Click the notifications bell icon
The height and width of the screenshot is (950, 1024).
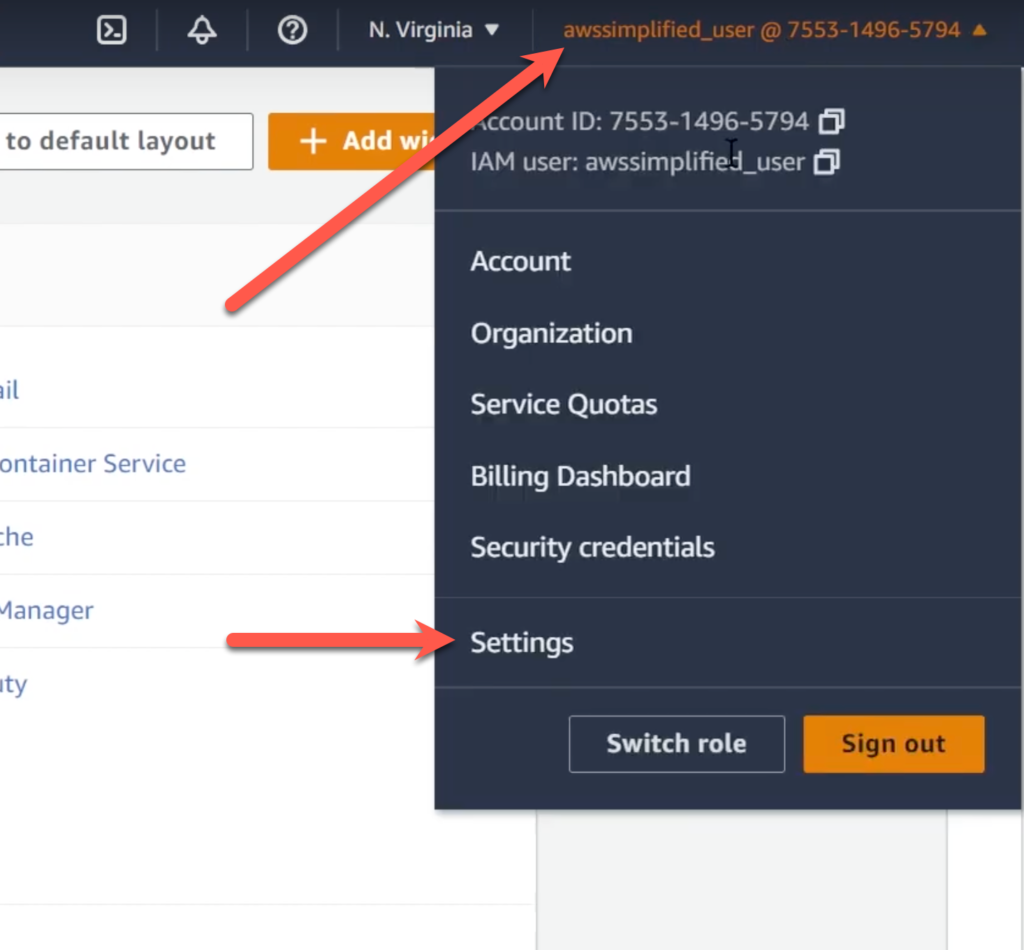pos(202,30)
